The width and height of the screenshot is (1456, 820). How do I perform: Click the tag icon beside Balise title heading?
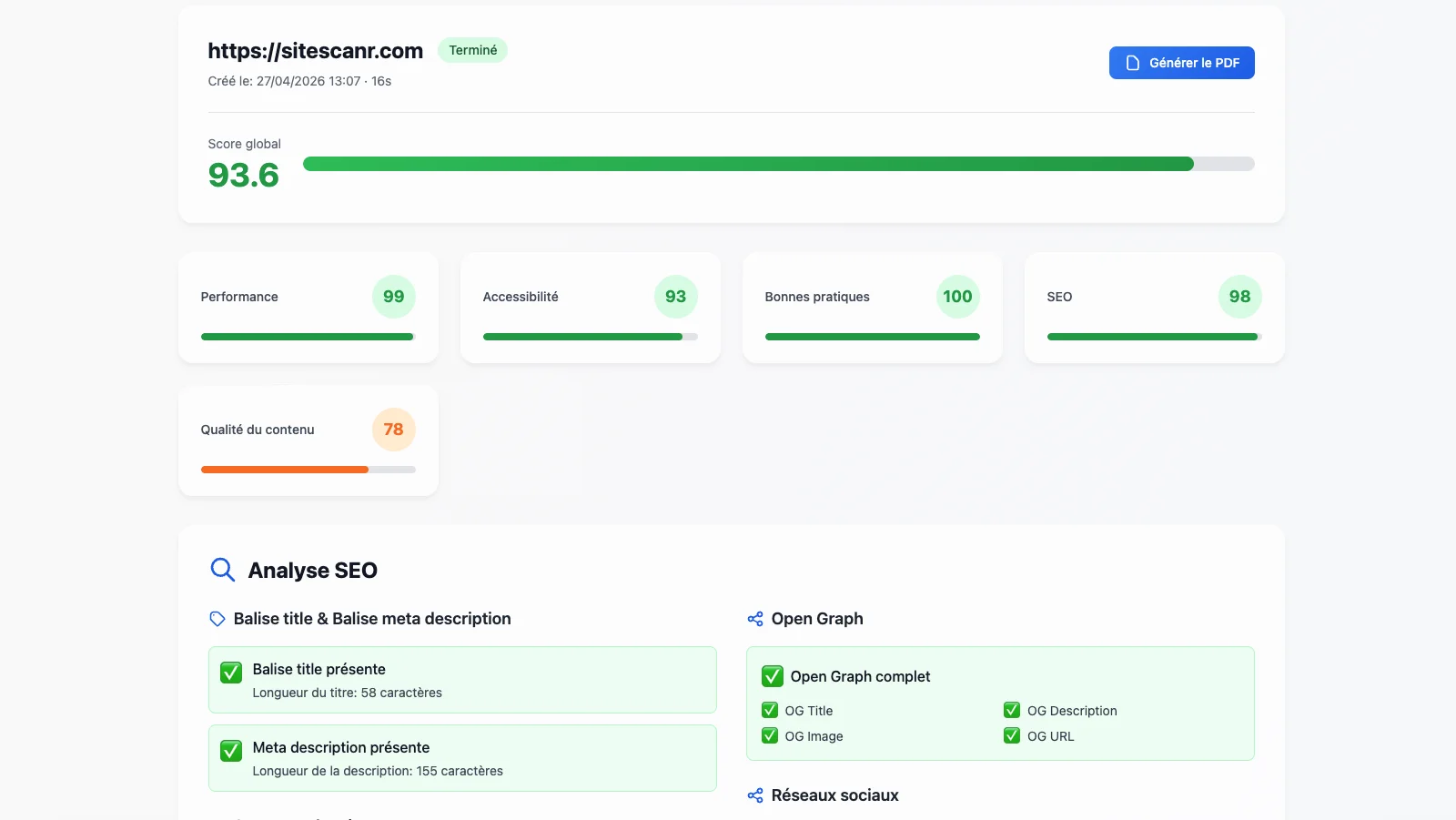(x=217, y=619)
